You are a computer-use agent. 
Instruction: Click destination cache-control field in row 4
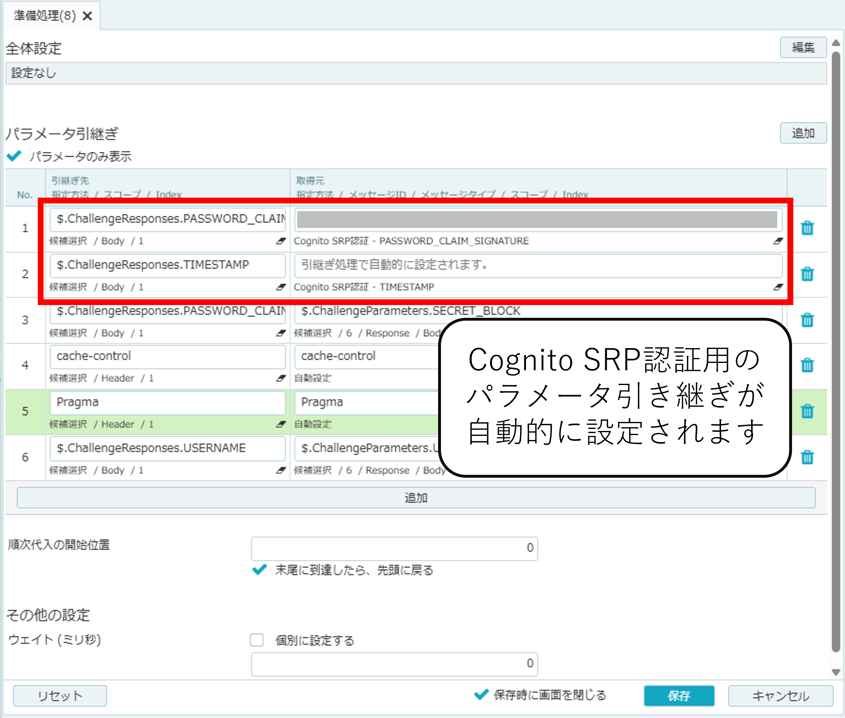[x=168, y=357]
